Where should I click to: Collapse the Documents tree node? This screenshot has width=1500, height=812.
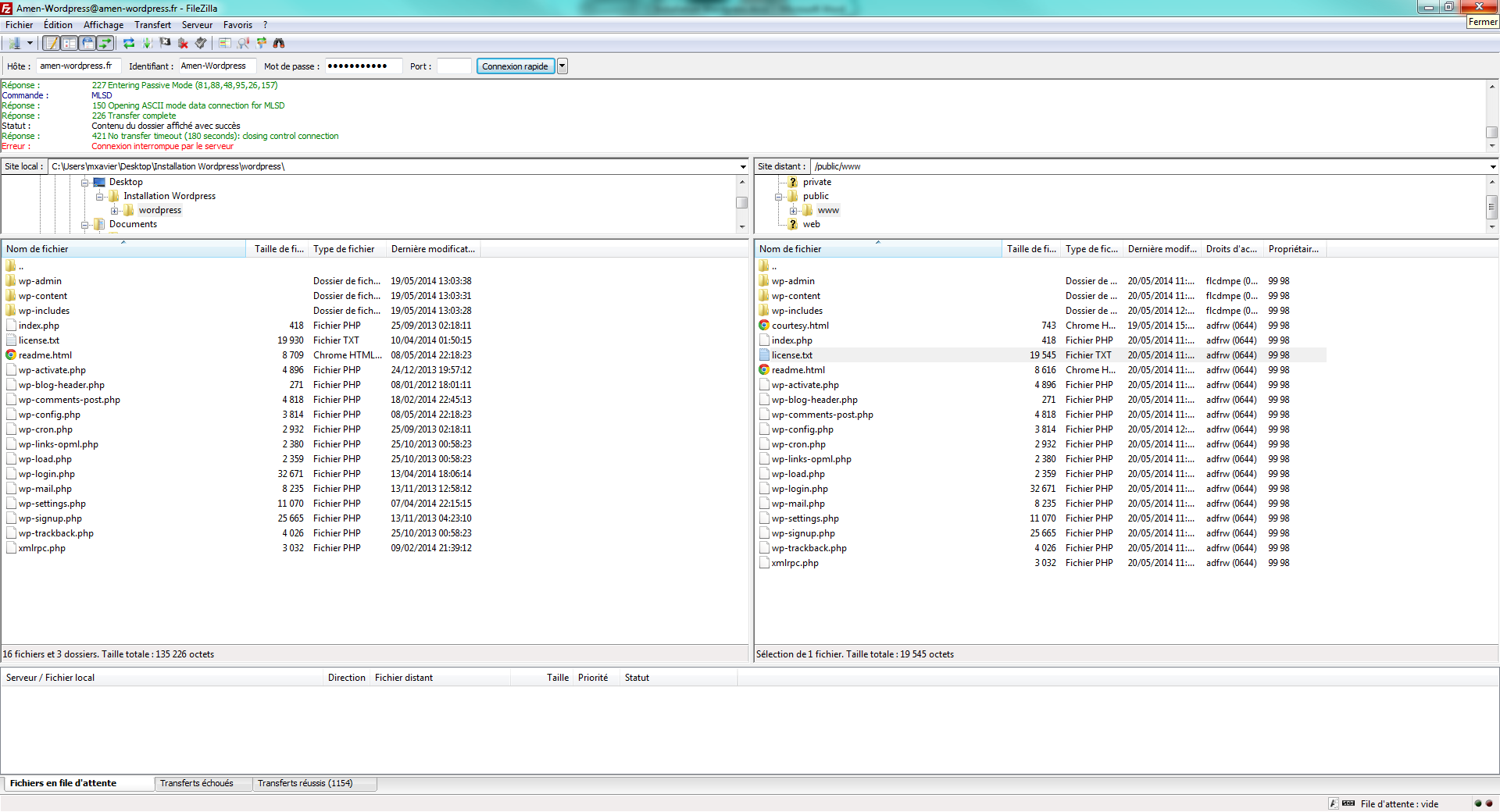click(85, 224)
